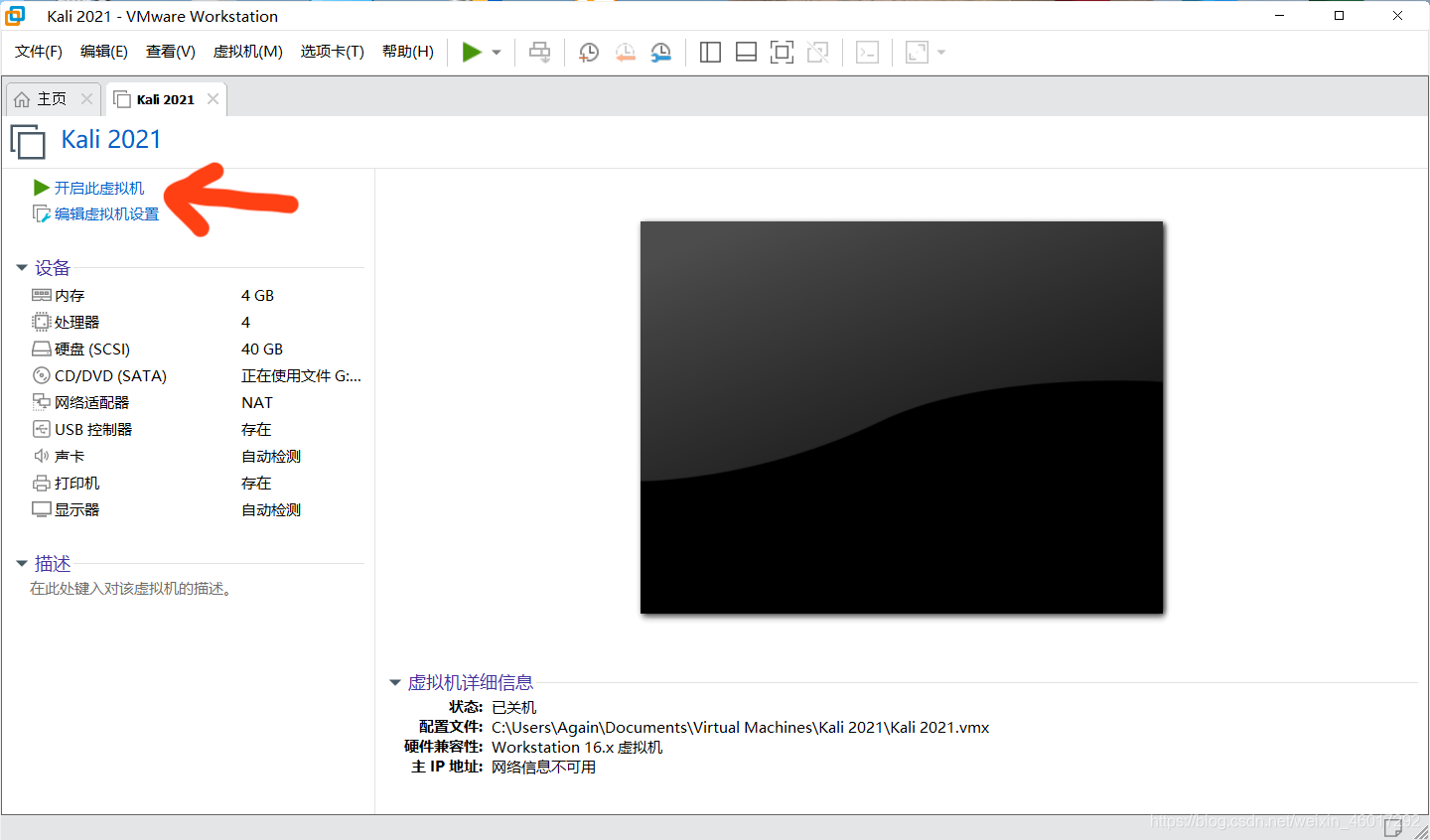
Task: Click the Kali 2021 VM title heading
Action: tap(111, 139)
